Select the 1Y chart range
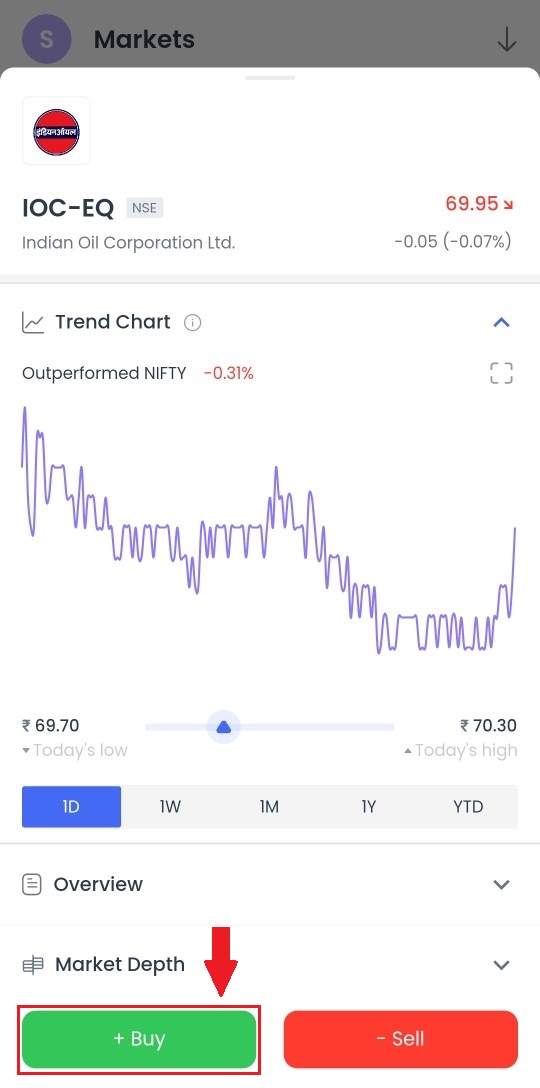The height and width of the screenshot is (1088, 540). click(x=369, y=807)
